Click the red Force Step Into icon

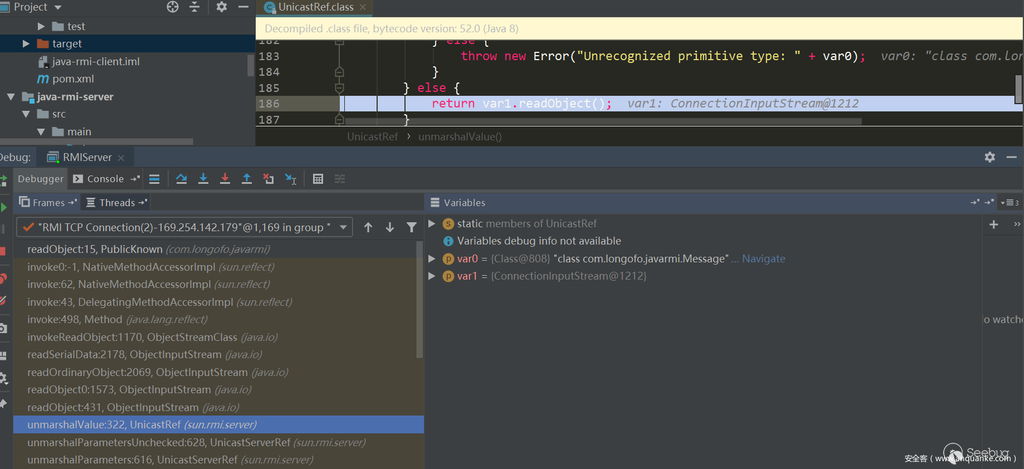click(224, 179)
